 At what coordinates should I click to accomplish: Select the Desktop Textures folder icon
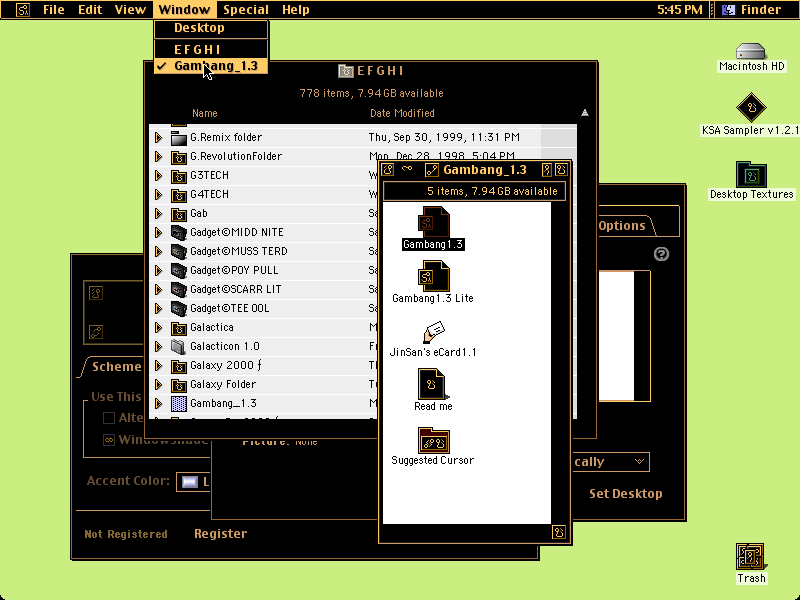click(751, 174)
